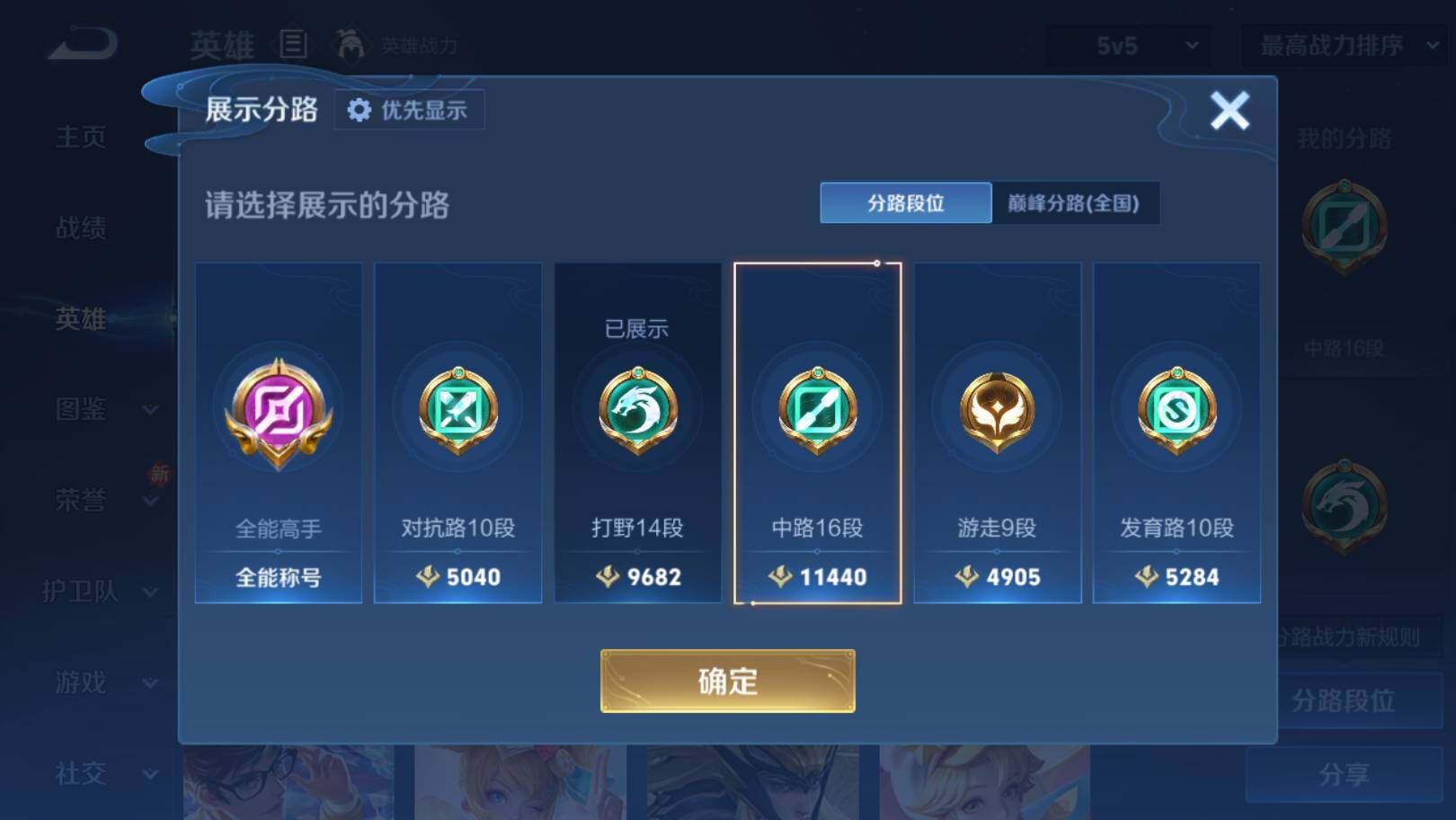Close the 展示分路 dialog
The image size is (1456, 820).
[x=1230, y=111]
